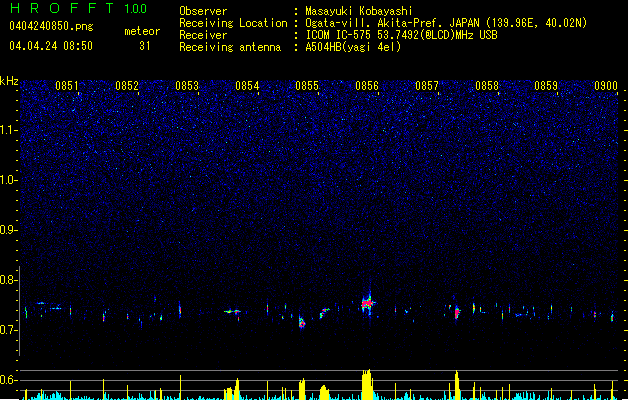Viewport: 629px width, 400px height.
Task: Click the version number 1.00
Action: 136,9
